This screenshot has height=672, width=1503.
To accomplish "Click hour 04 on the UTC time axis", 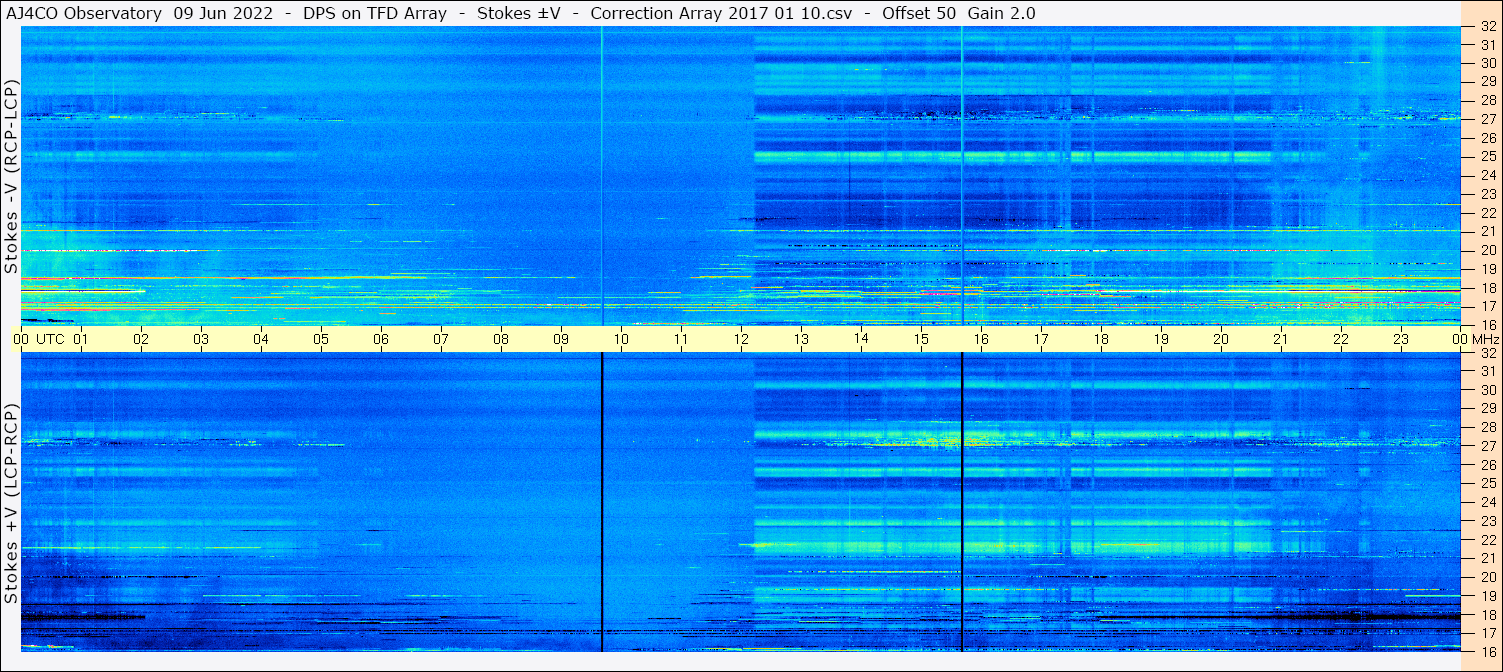I will pos(261,339).
